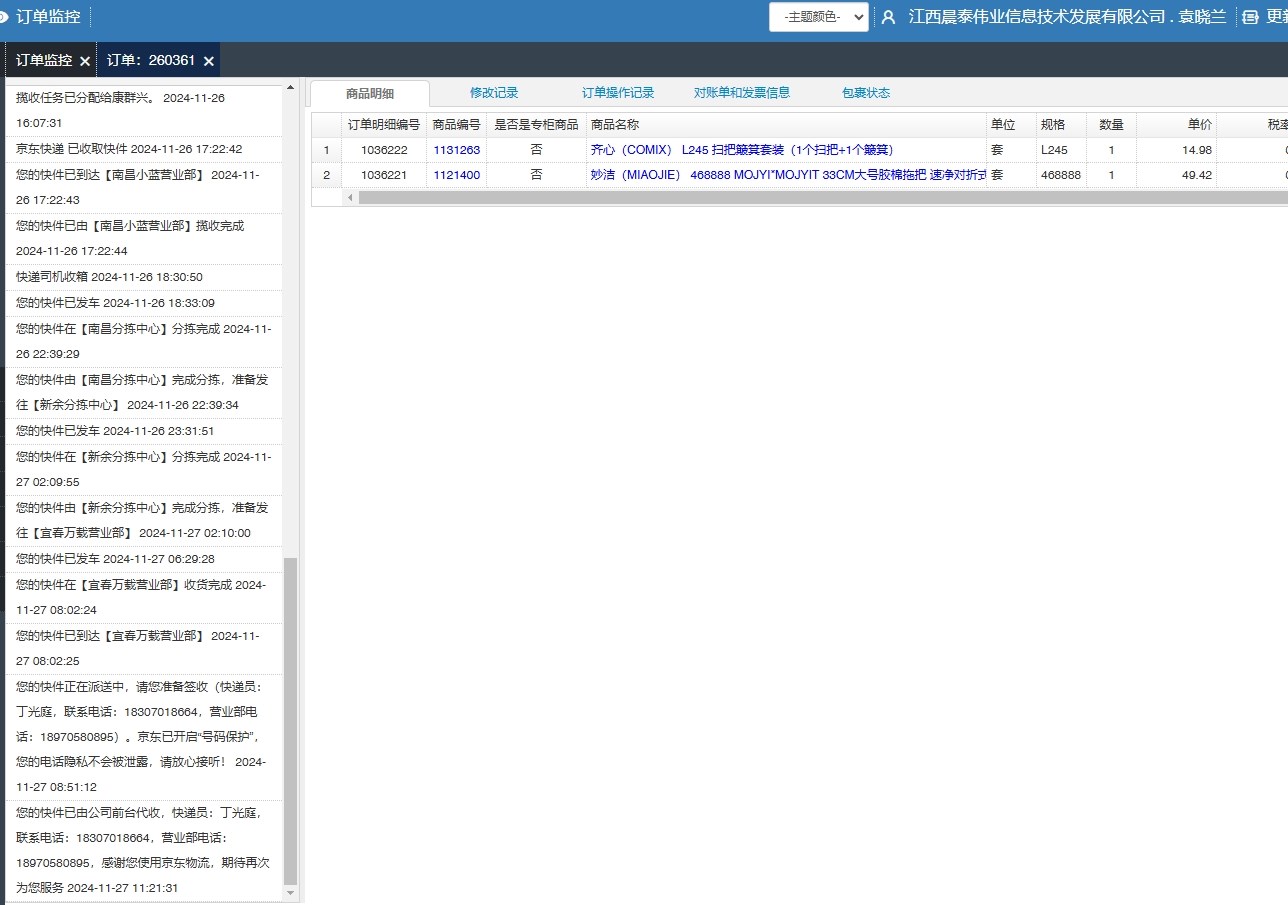This screenshot has height=905, width=1288.
Task: Click the unit price 49.42 cell
Action: point(1176,175)
